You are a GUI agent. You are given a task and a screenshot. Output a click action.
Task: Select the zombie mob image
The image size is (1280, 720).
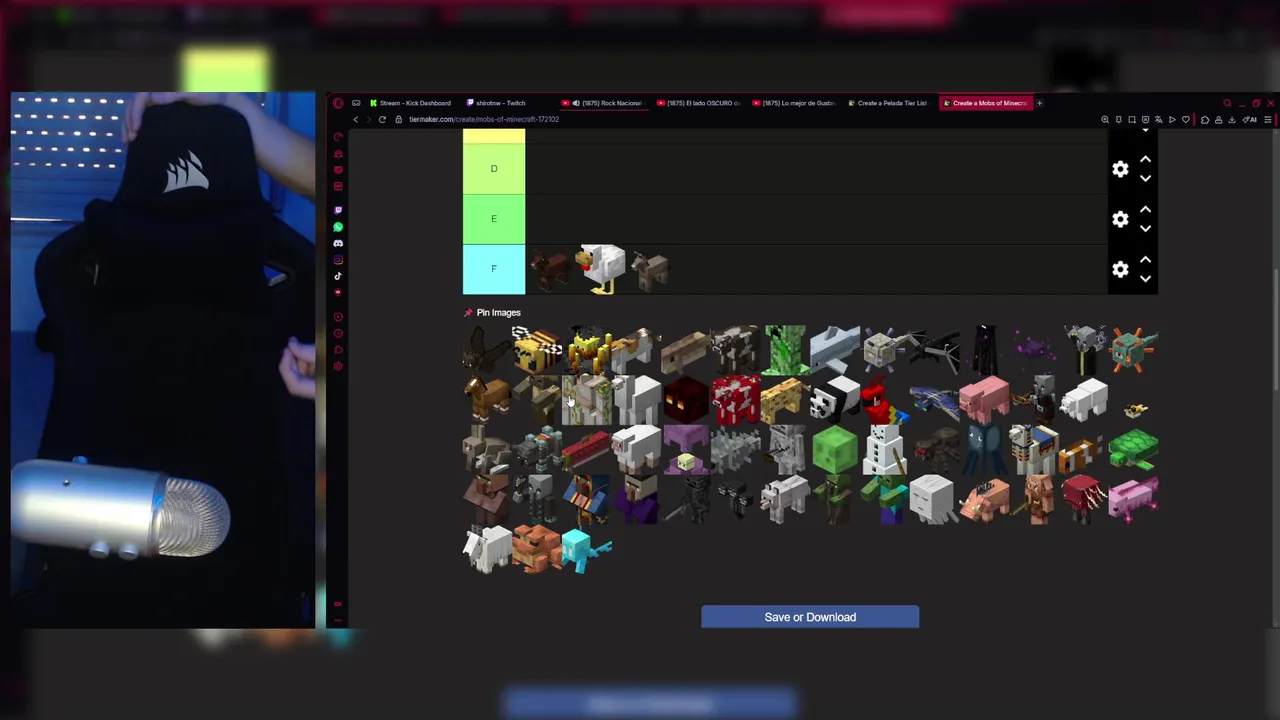[x=884, y=499]
